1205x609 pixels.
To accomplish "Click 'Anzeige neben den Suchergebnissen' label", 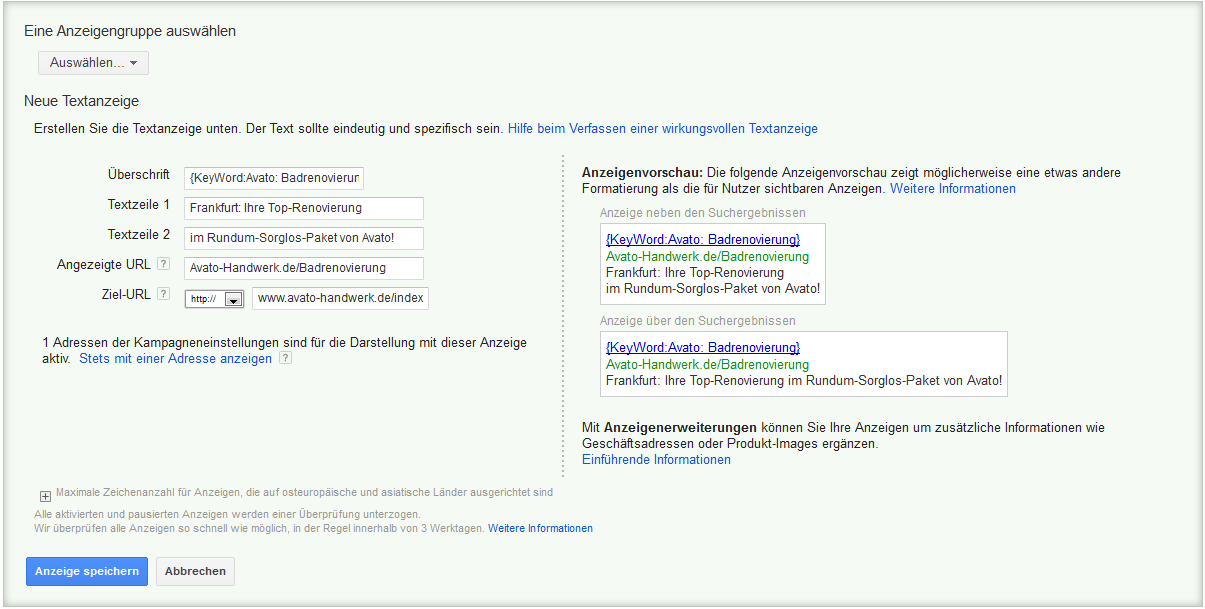I will (703, 213).
